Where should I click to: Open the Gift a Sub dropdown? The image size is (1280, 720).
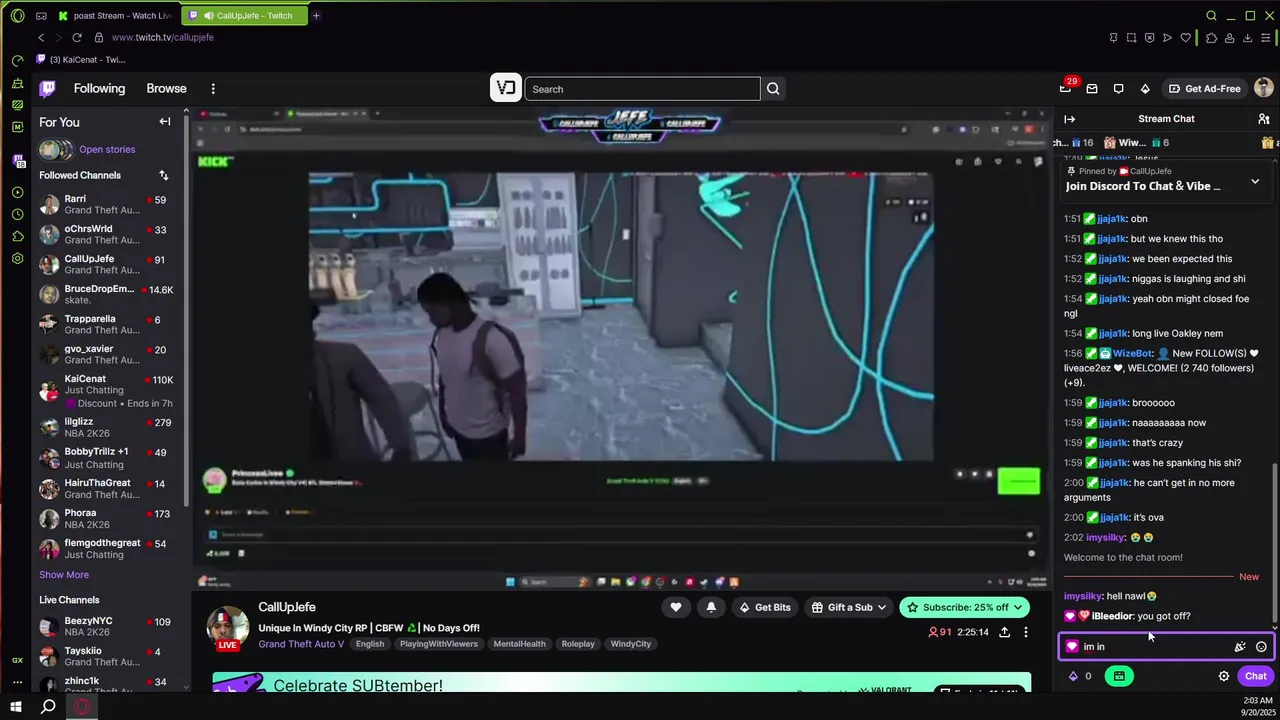tap(848, 607)
